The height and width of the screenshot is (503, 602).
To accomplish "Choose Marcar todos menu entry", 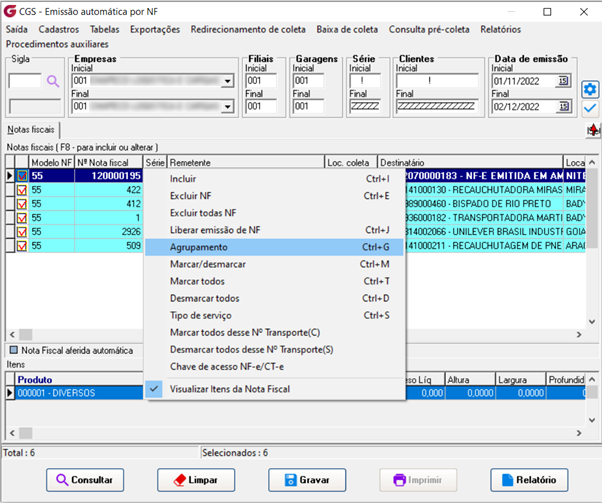I will pyautogui.click(x=275, y=281).
